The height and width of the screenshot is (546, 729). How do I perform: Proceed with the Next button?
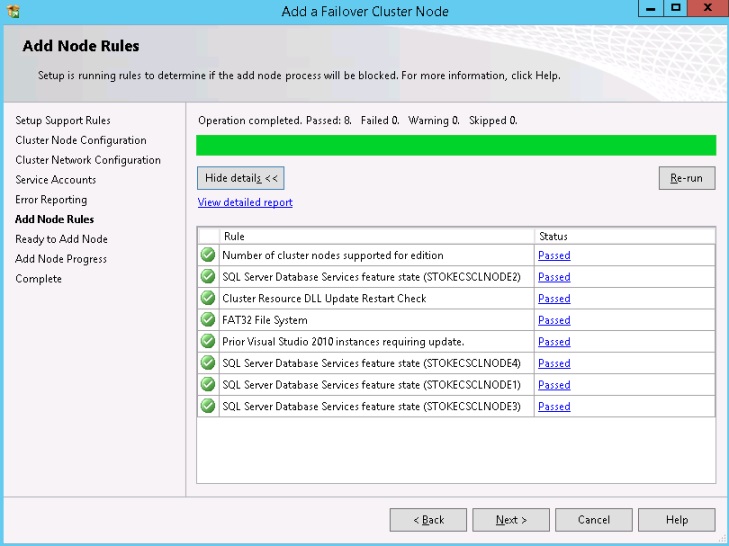point(511,519)
